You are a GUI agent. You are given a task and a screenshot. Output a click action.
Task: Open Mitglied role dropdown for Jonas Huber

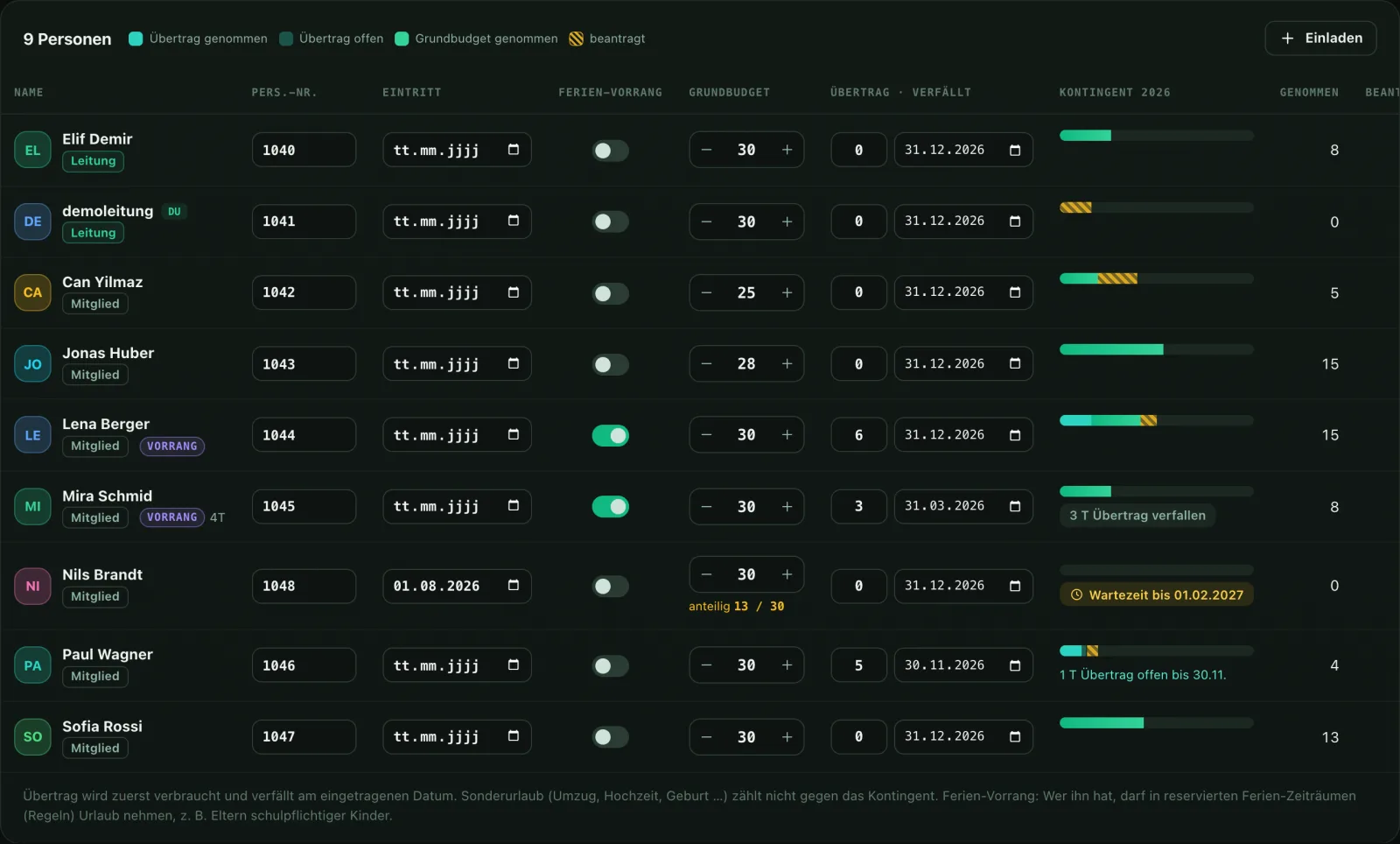[95, 375]
